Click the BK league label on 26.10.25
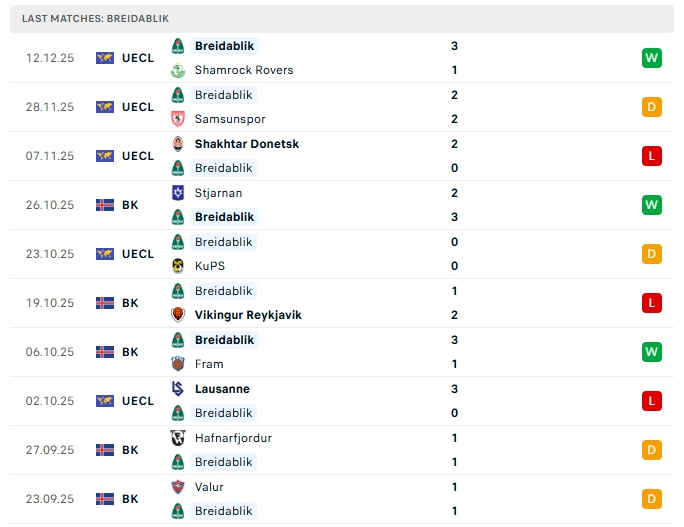Image resolution: width=684 pixels, height=527 pixels. coord(130,205)
